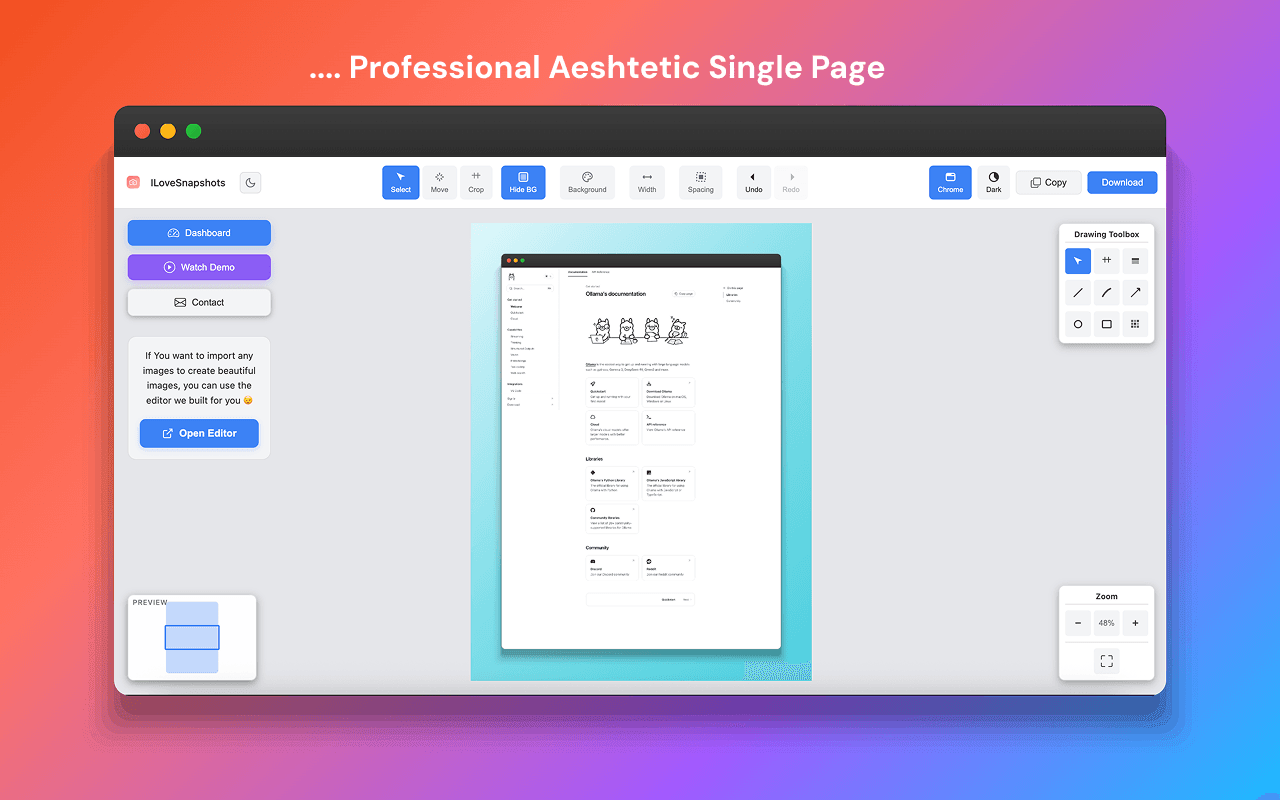Select the arrow drawing tool
The width and height of the screenshot is (1280, 800).
1135,293
